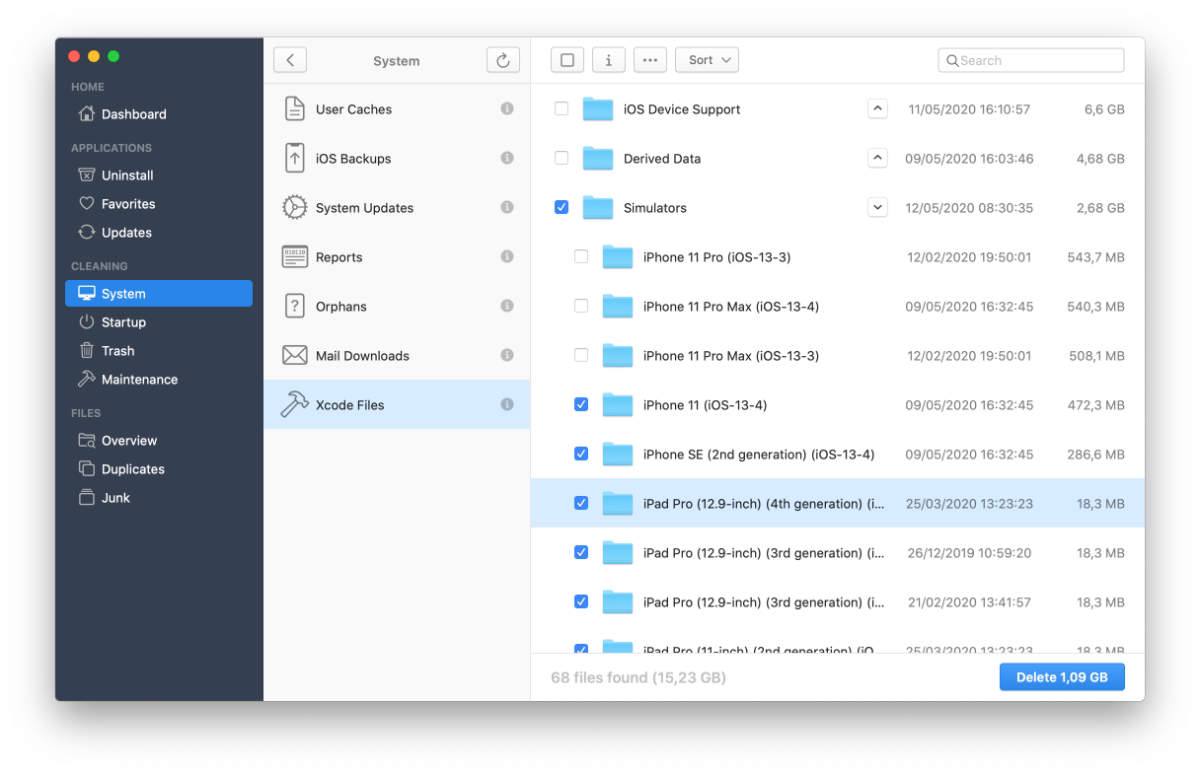
Task: Open Duplicates under Files
Action: 133,469
